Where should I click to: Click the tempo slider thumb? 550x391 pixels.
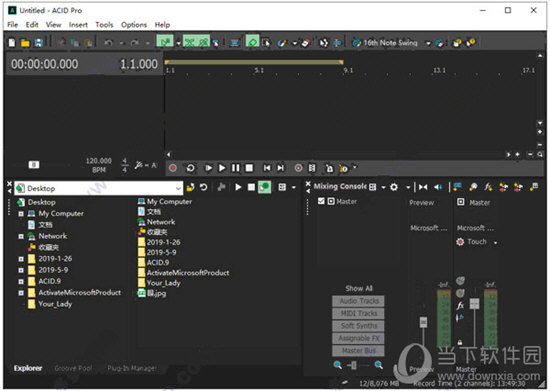click(x=34, y=164)
